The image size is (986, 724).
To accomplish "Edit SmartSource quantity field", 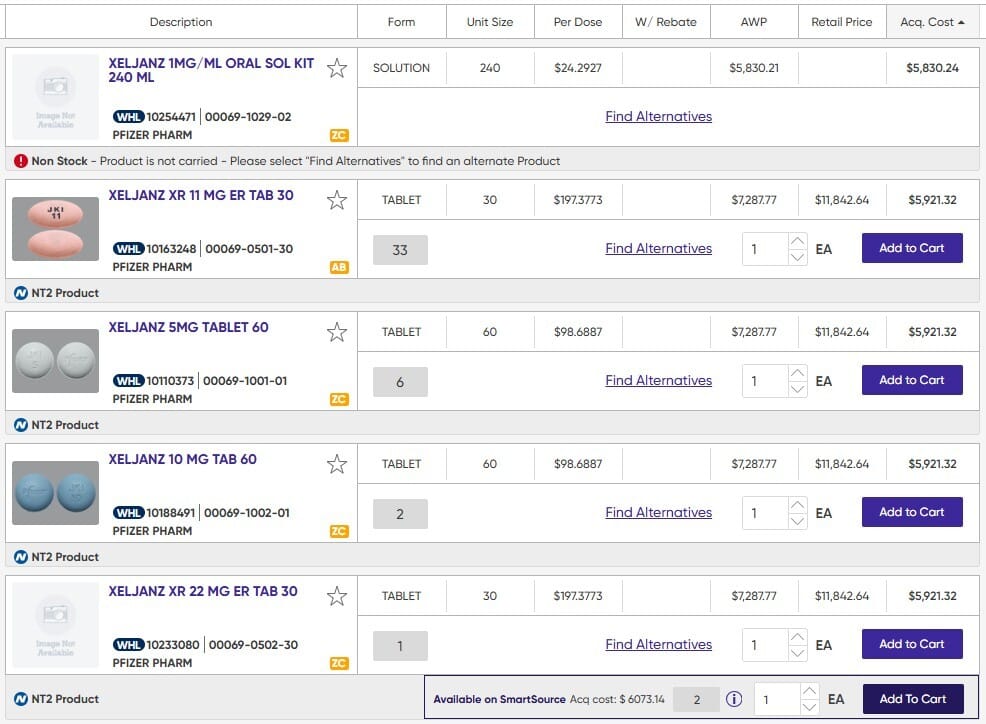I will pyautogui.click(x=777, y=699).
